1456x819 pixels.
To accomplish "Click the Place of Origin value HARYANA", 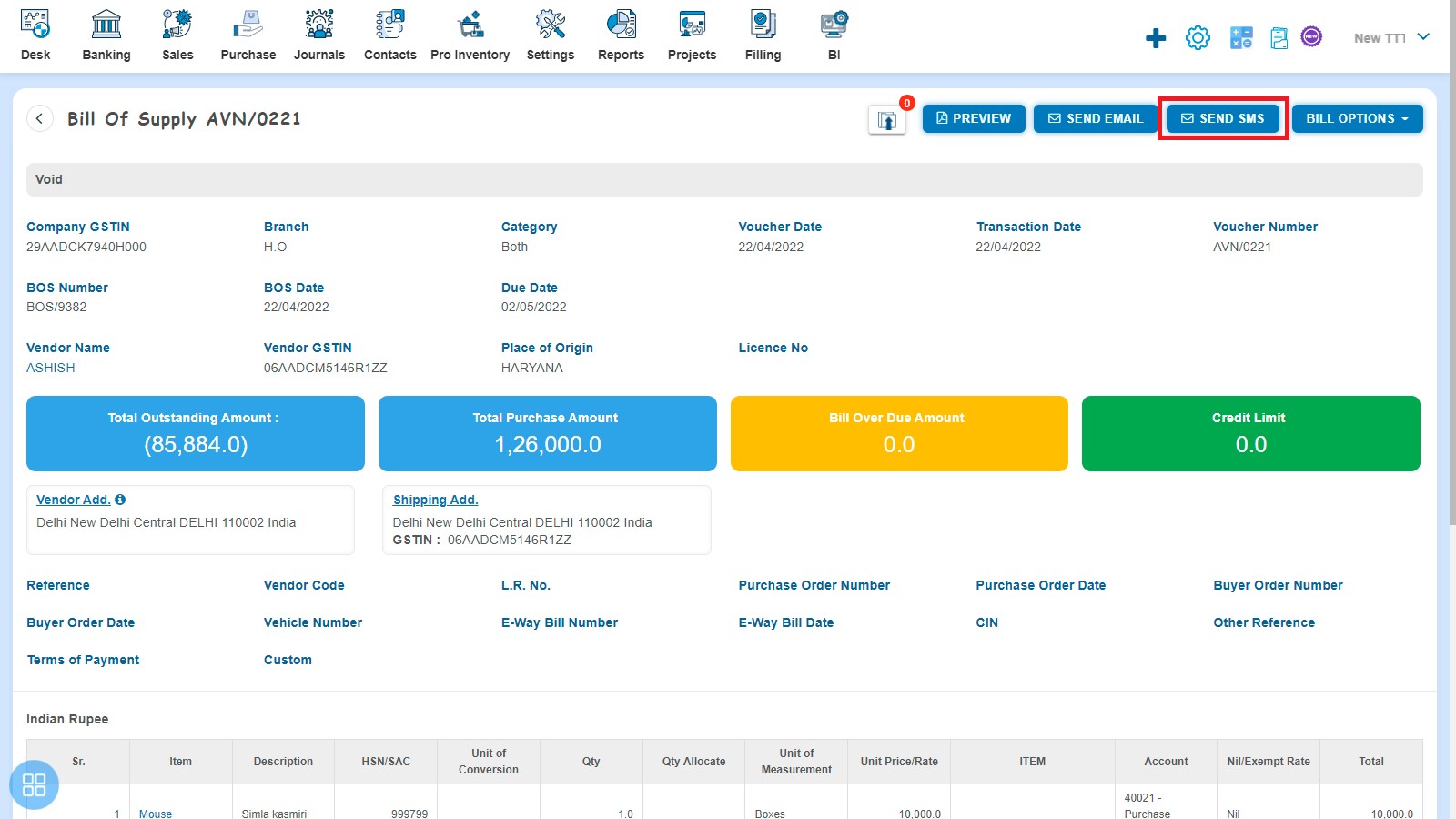I will point(532,368).
